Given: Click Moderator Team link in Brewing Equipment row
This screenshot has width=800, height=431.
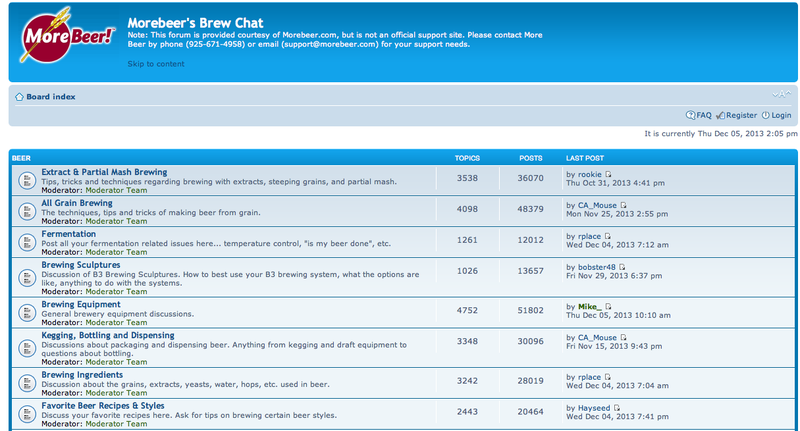Looking at the screenshot, I should click(116, 322).
